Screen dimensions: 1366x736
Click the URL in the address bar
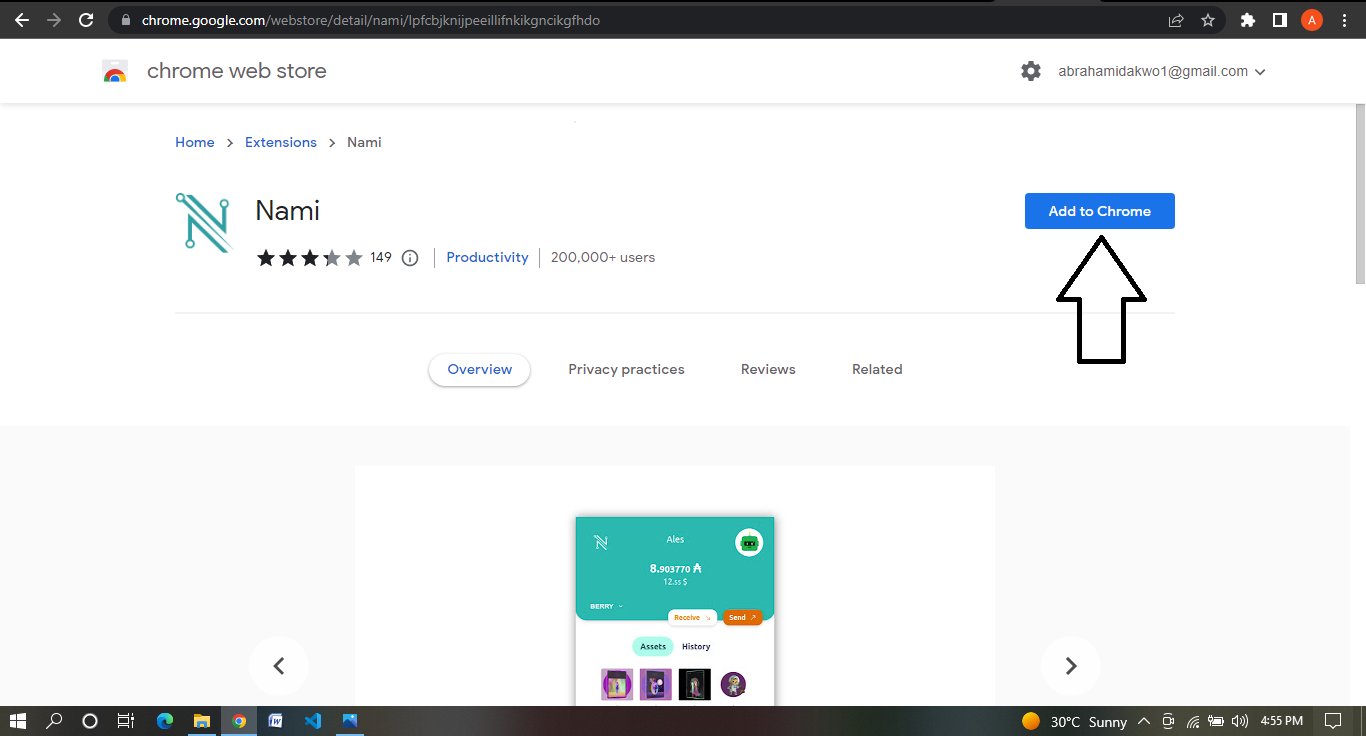click(370, 20)
